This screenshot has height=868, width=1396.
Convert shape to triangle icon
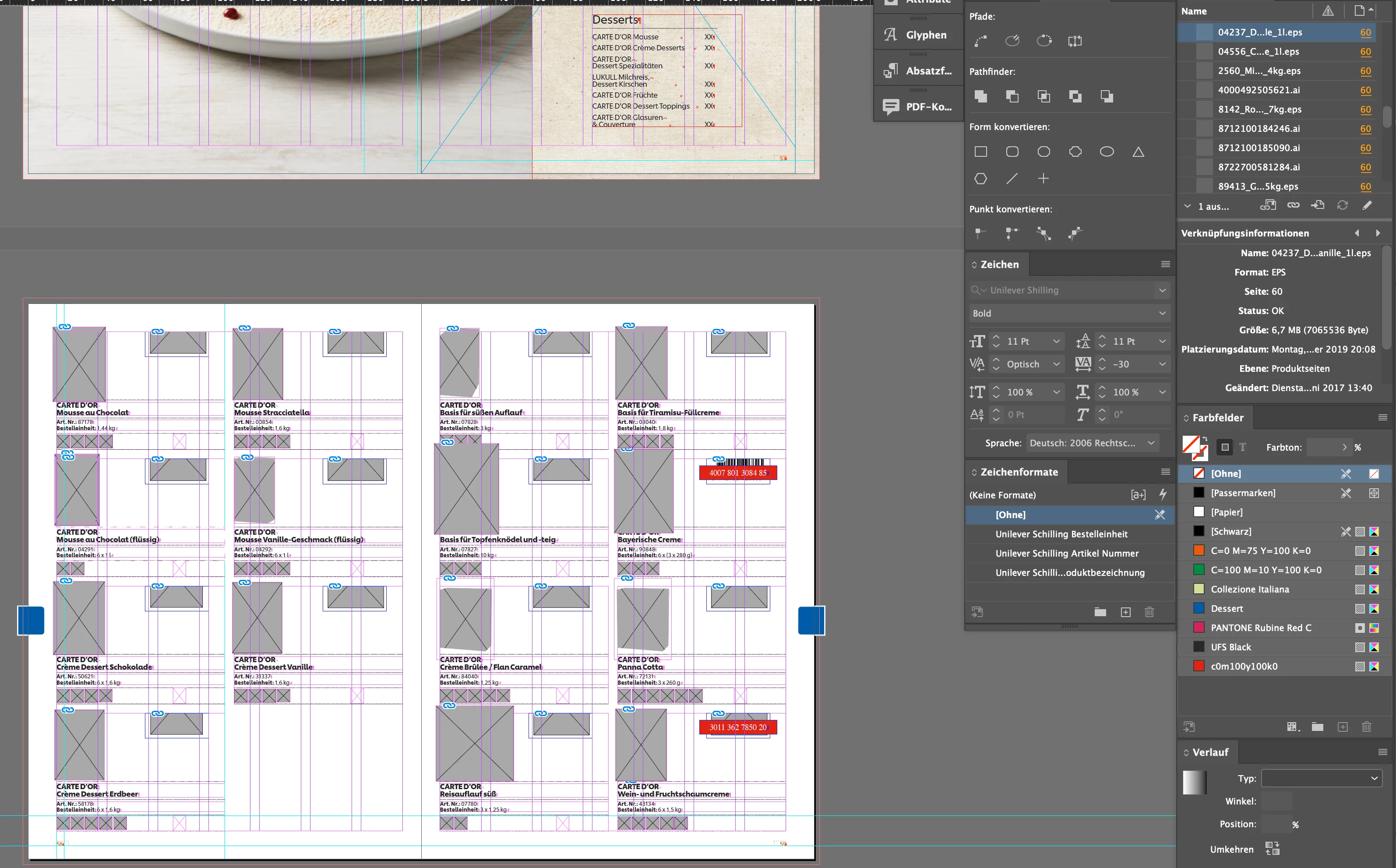tap(1138, 152)
